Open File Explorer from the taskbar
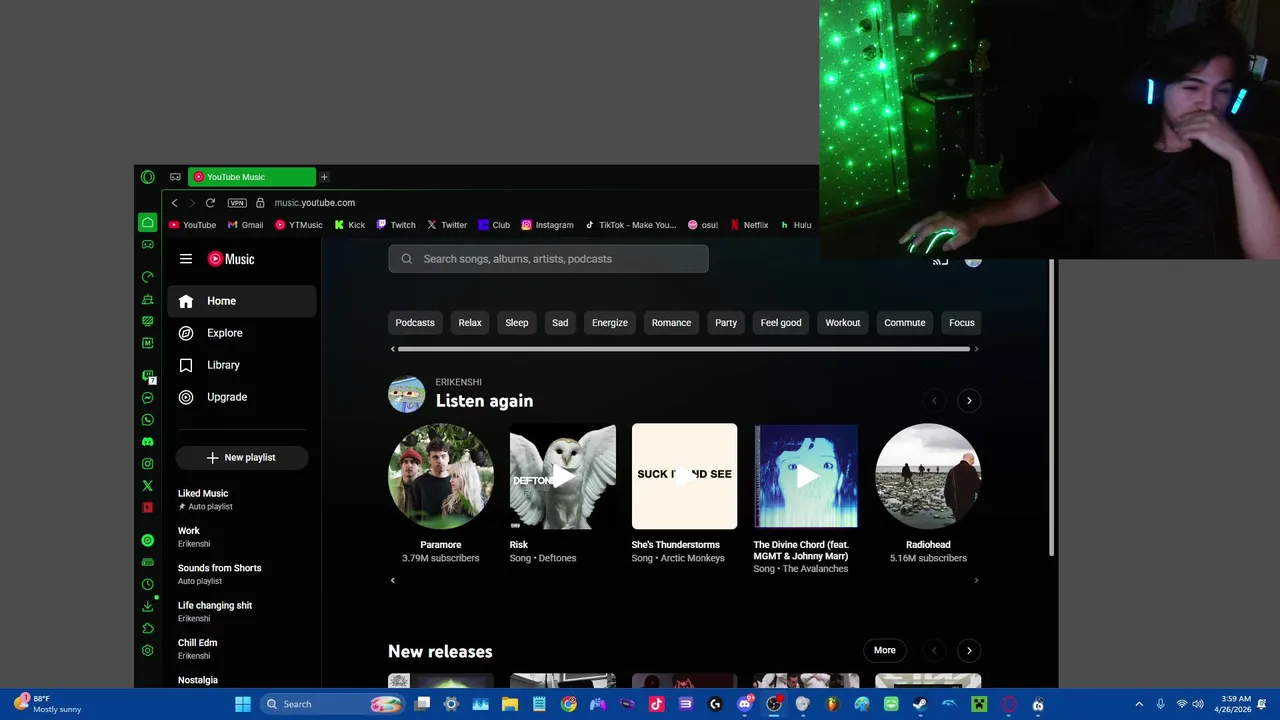This screenshot has width=1280, height=720. 510,704
